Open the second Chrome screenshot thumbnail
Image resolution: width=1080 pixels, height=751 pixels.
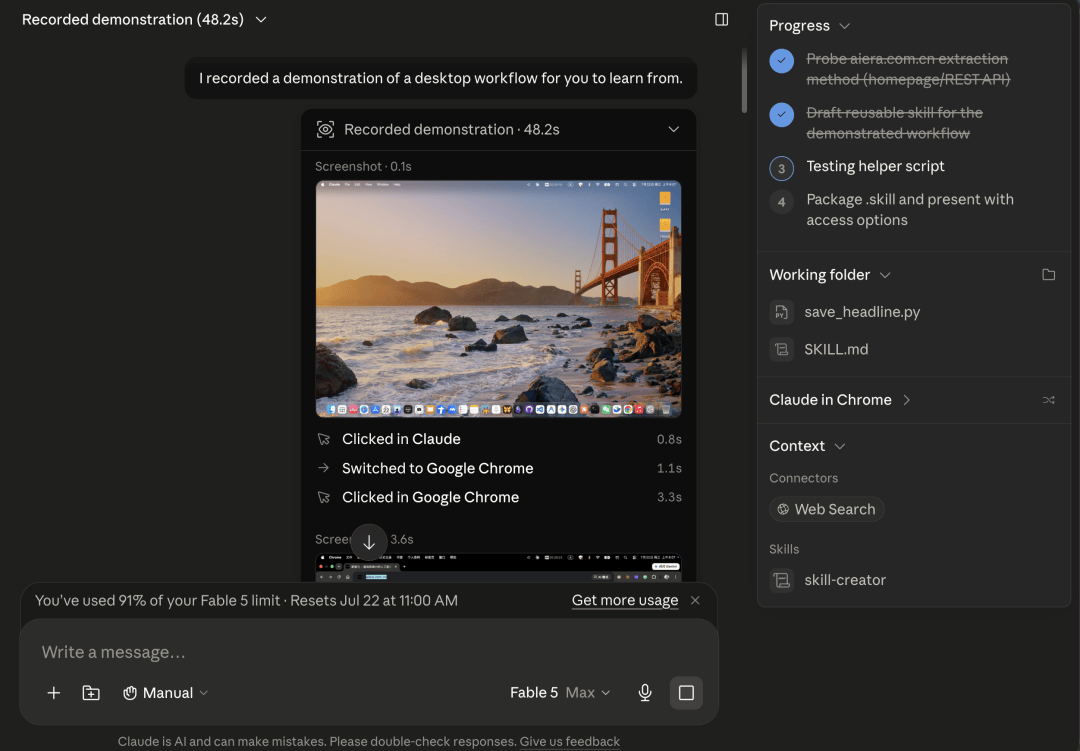[499, 567]
